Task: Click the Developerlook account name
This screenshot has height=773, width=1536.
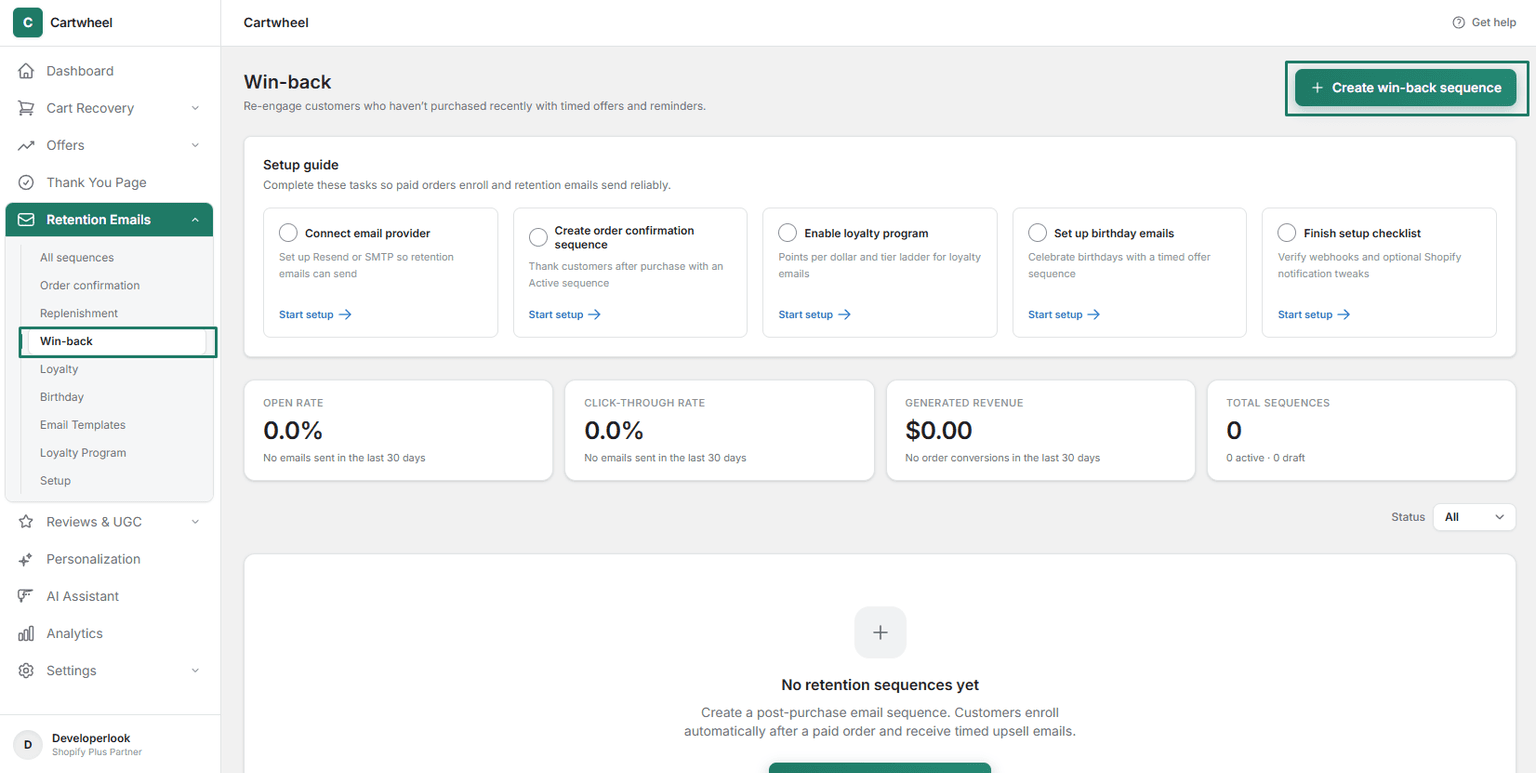Action: tap(91, 738)
